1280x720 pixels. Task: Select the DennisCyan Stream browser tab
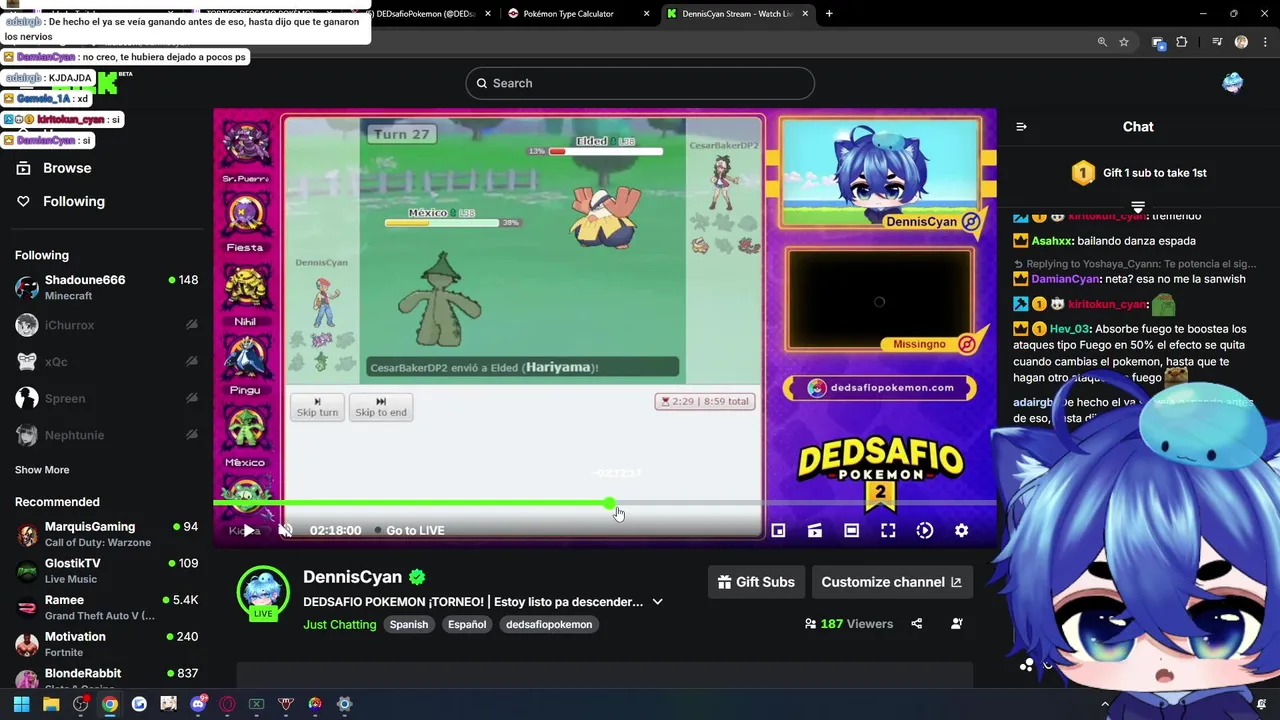(x=738, y=14)
